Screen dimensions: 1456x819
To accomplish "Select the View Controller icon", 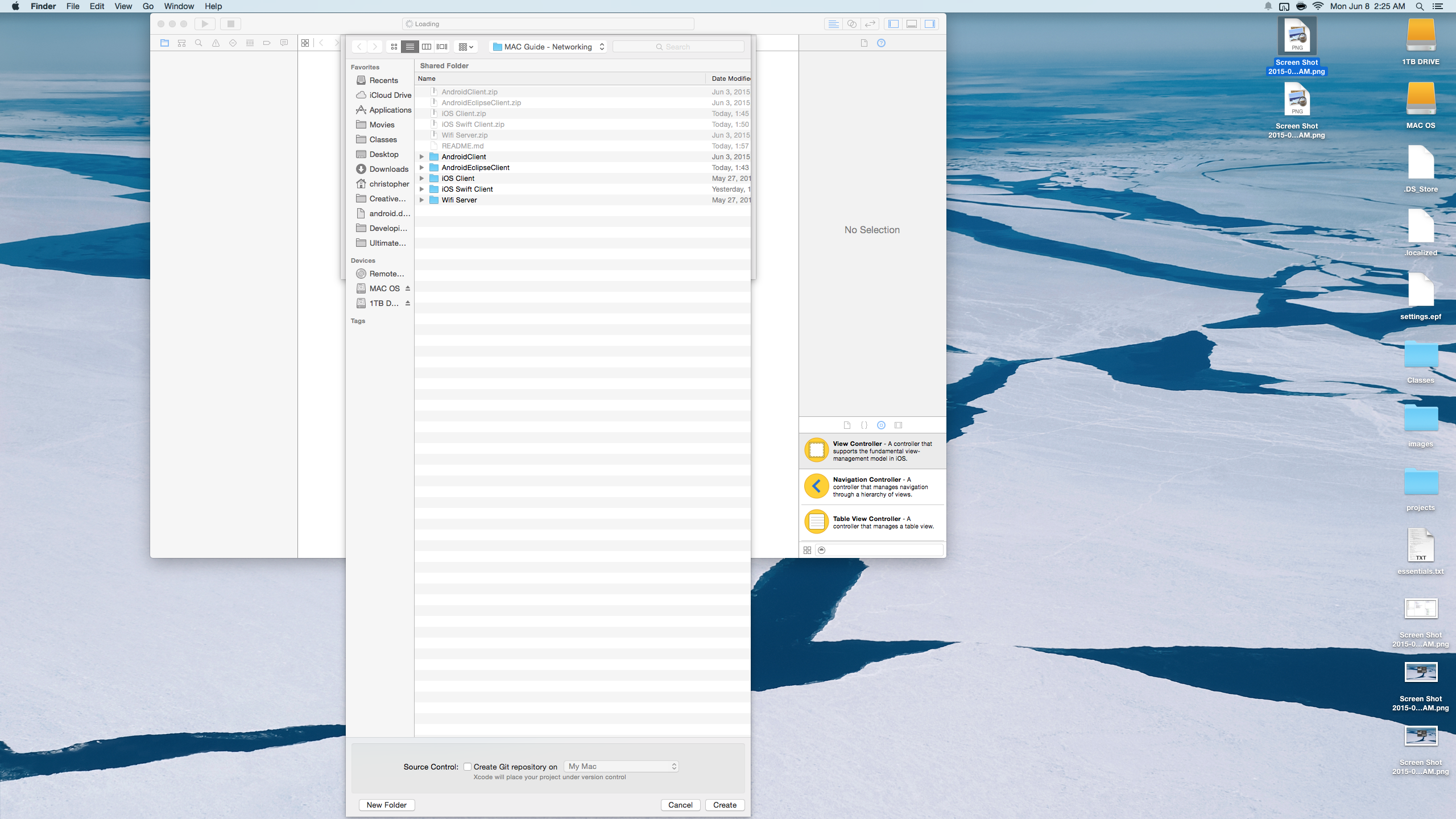I will pyautogui.click(x=817, y=450).
